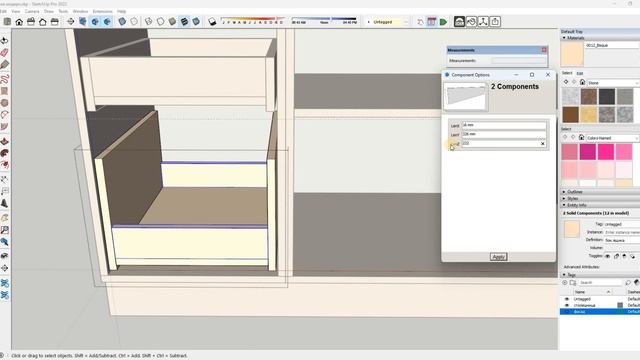
Task: Click Apply in Component Options
Action: tap(498, 257)
